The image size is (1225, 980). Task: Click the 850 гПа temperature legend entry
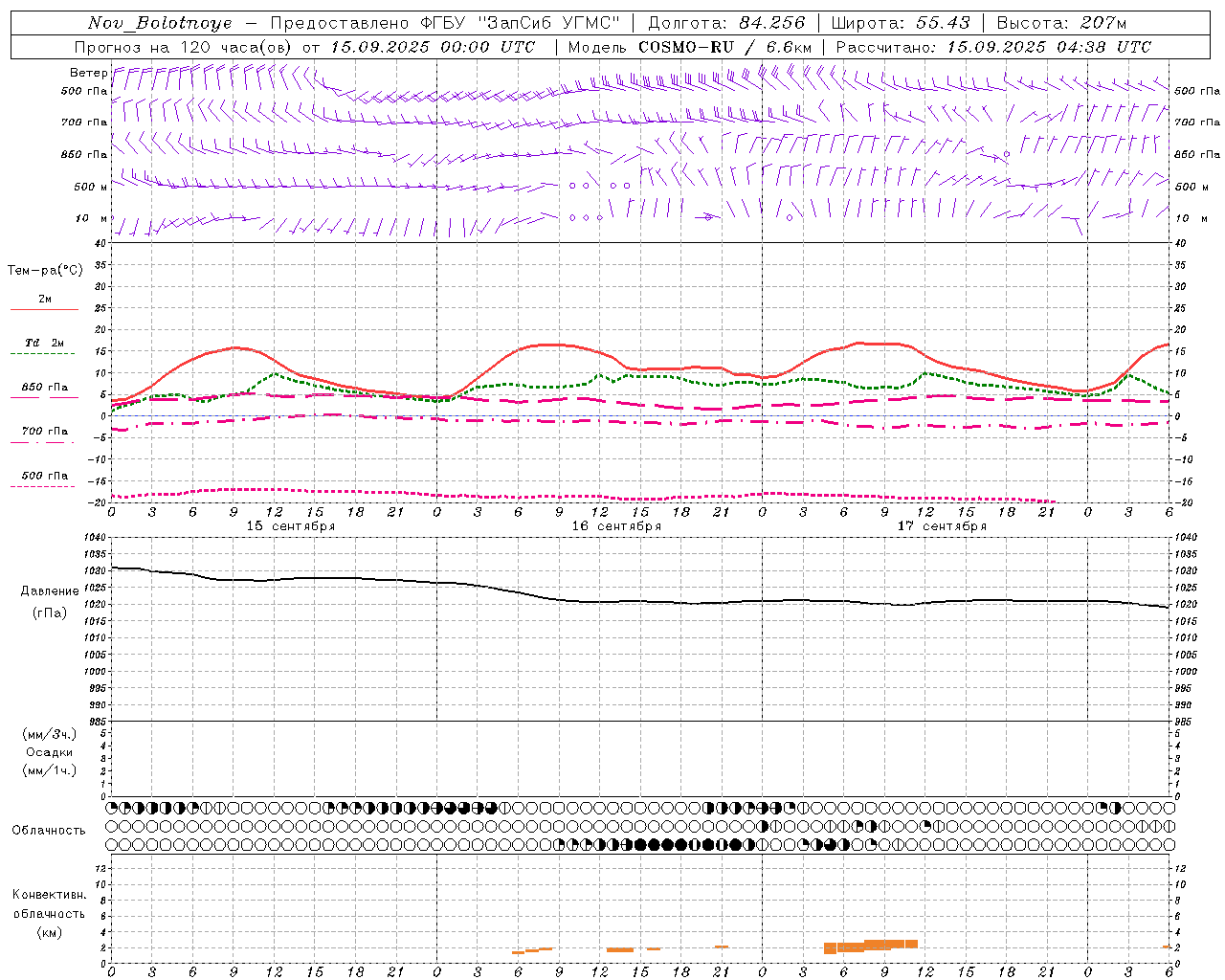pos(44,388)
